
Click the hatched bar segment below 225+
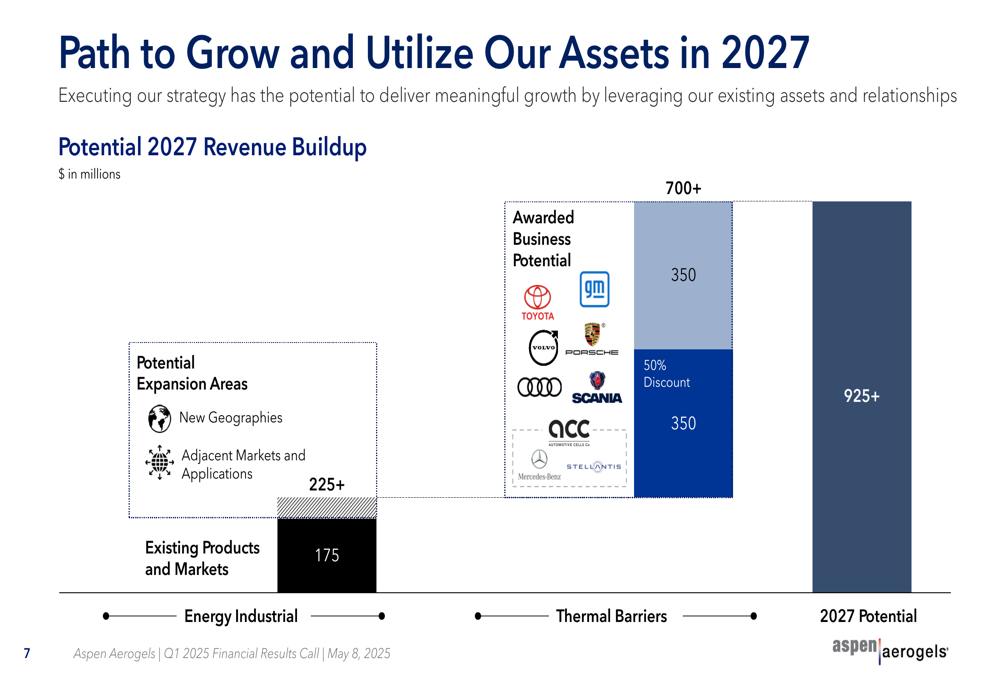coord(327,508)
